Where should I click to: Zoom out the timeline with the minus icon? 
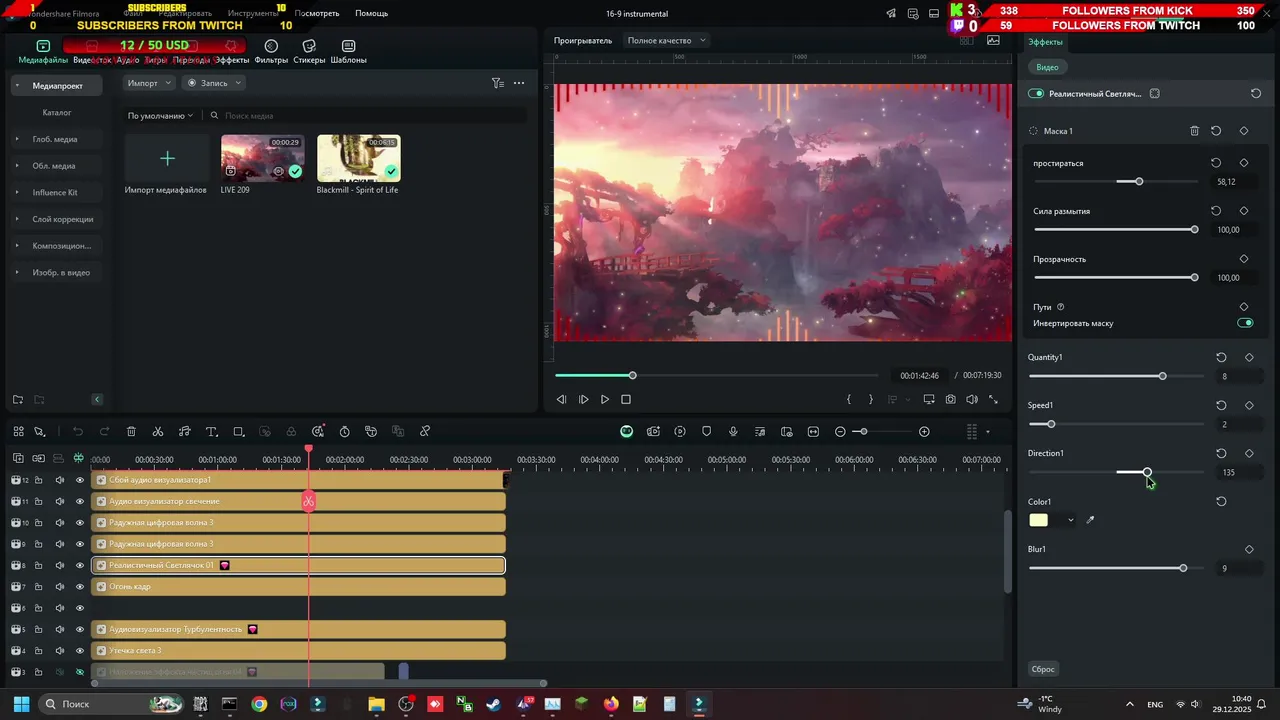tap(840, 432)
